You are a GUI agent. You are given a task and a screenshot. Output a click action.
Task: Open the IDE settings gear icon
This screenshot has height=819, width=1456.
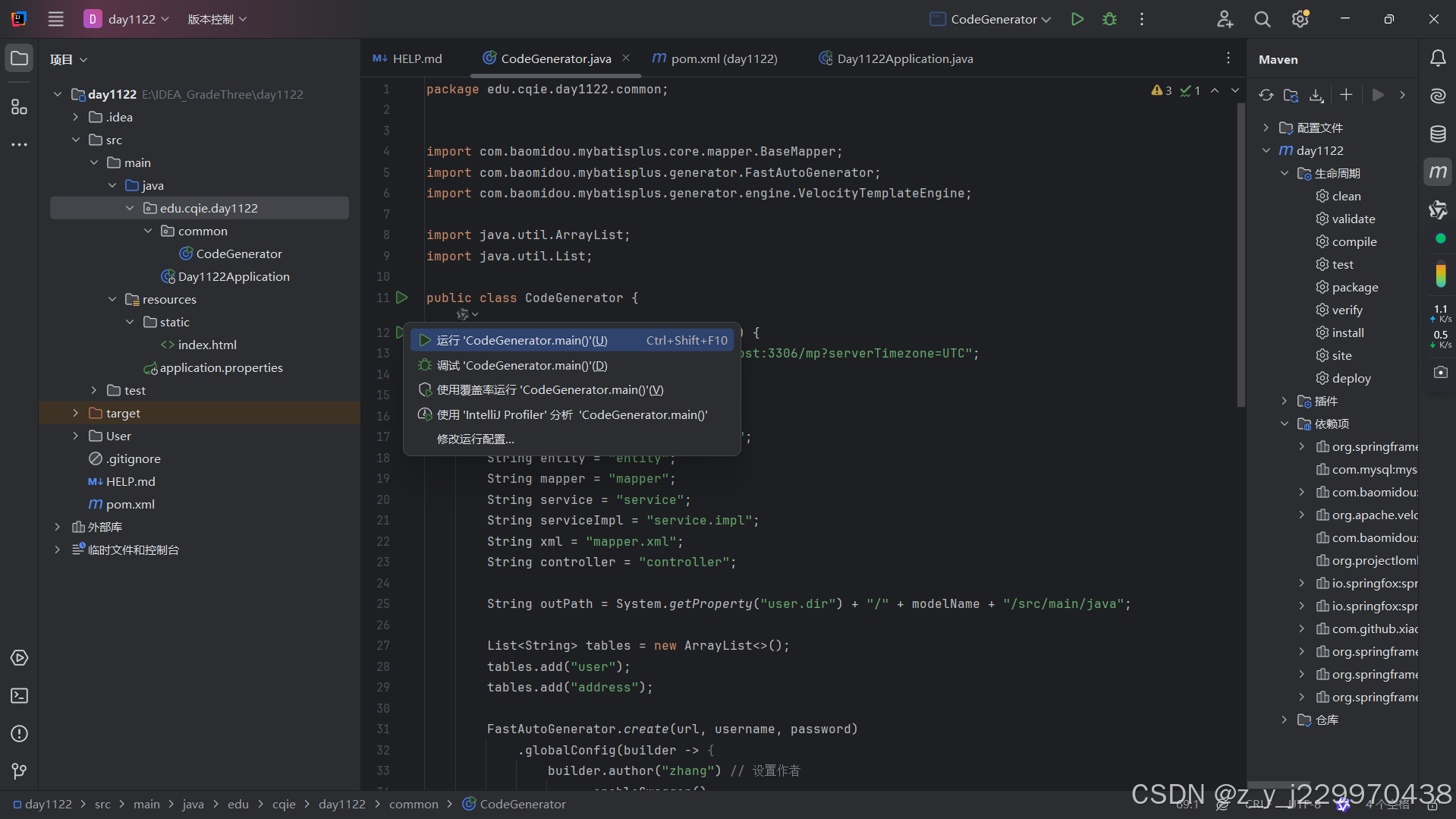click(1300, 19)
